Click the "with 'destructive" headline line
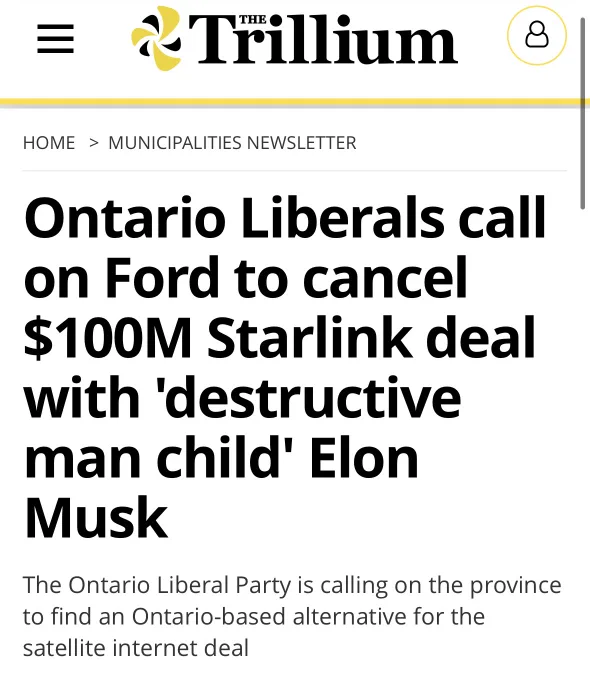 pos(242,398)
